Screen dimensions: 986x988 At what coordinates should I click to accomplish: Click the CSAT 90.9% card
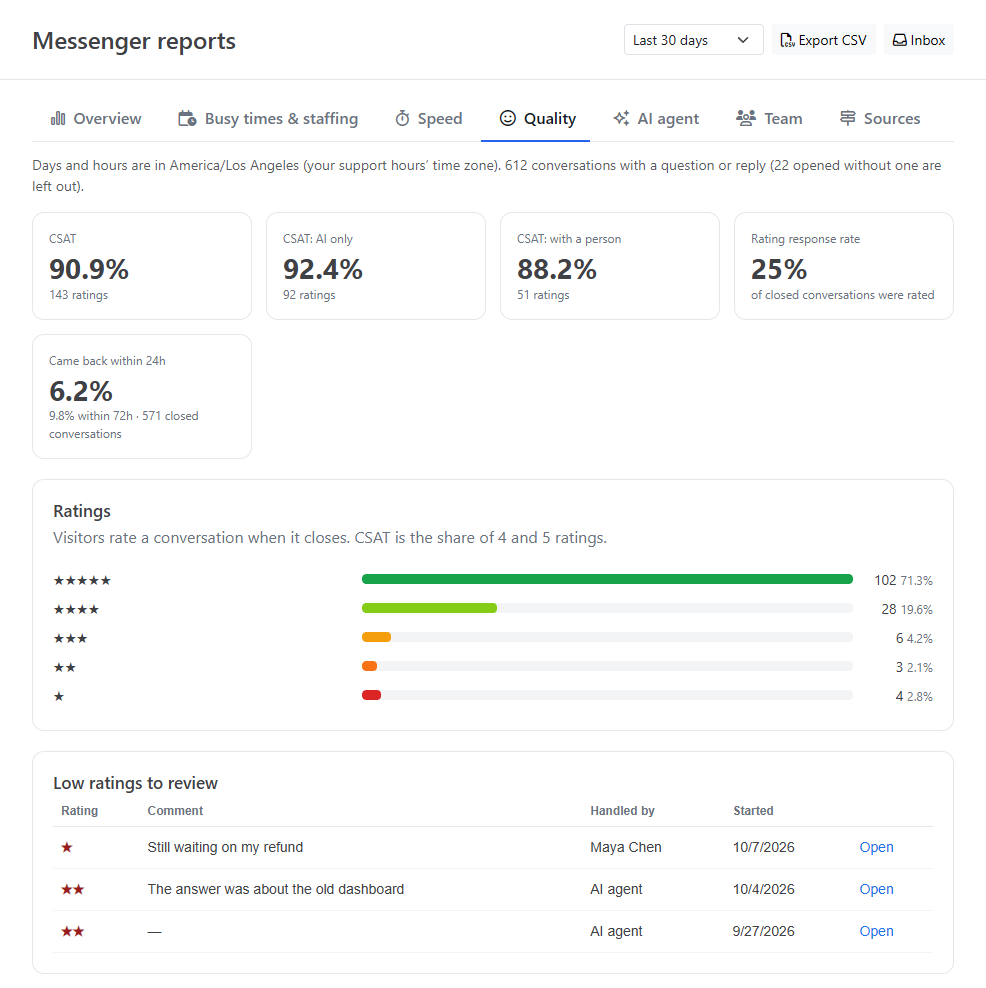(x=142, y=266)
